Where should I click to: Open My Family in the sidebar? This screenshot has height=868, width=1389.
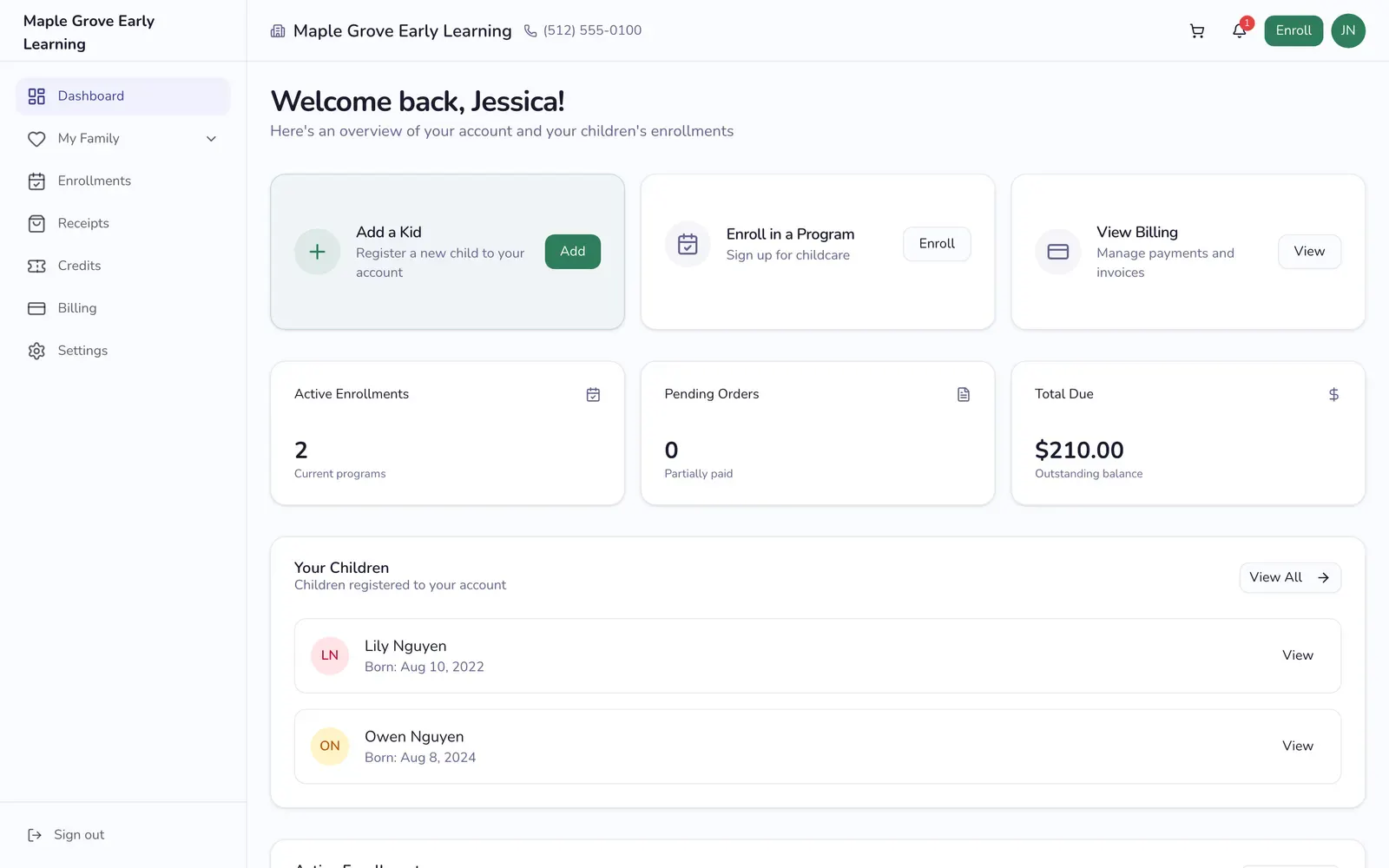coord(122,139)
